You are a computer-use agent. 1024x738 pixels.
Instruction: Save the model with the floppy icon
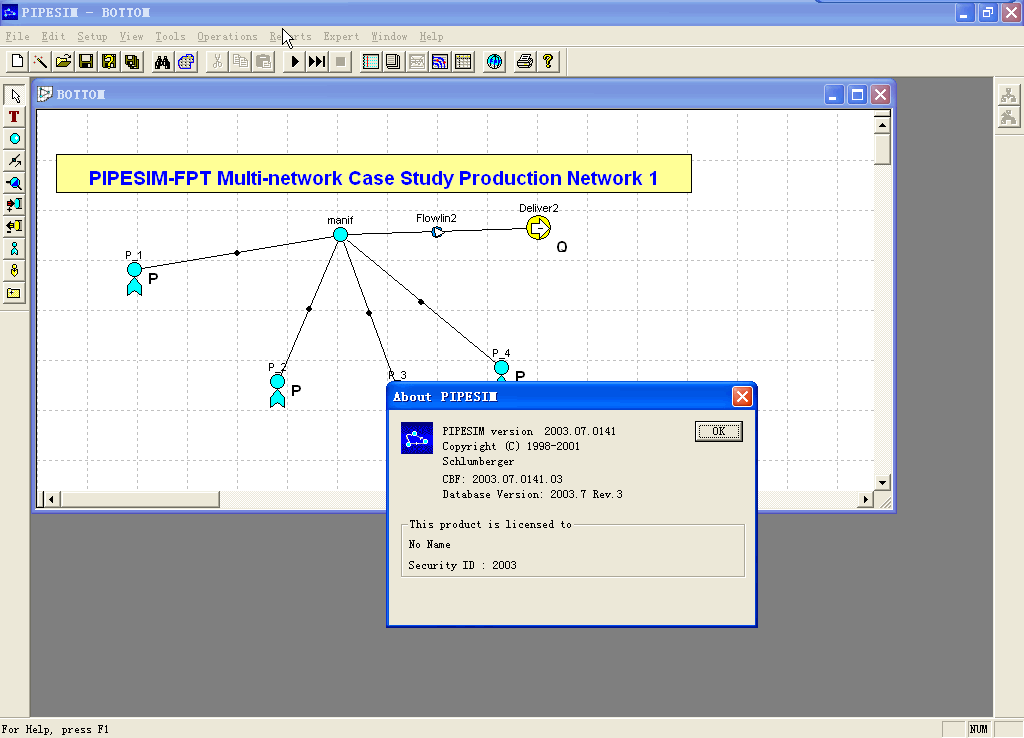(86, 62)
